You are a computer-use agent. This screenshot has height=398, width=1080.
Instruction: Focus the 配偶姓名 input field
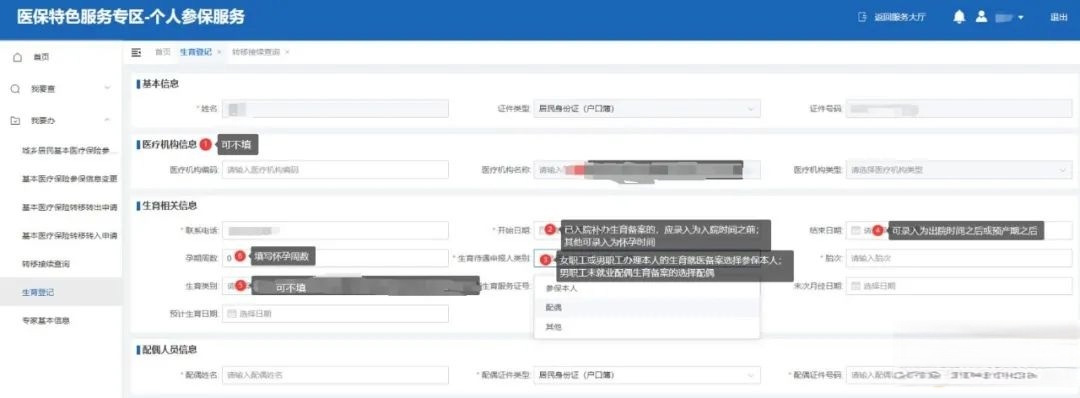[x=335, y=375]
